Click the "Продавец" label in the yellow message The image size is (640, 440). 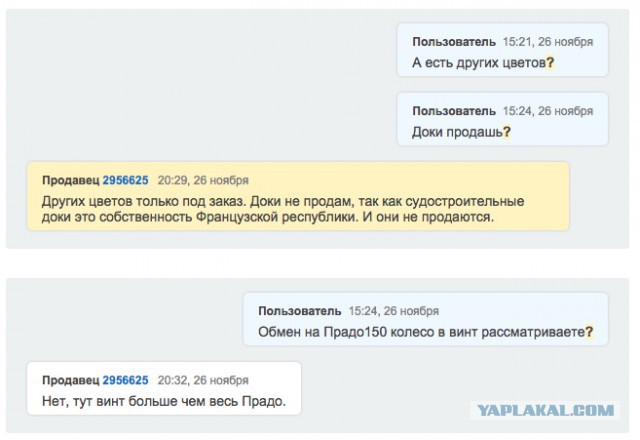[x=69, y=180]
